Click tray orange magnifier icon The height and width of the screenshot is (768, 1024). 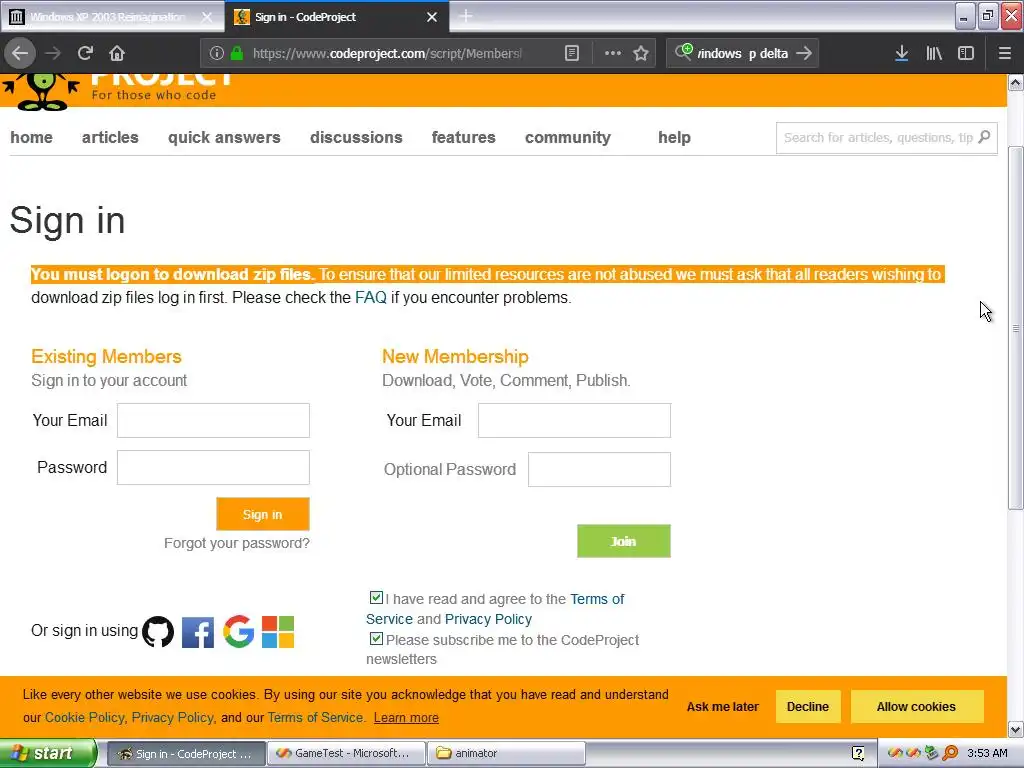(950, 753)
